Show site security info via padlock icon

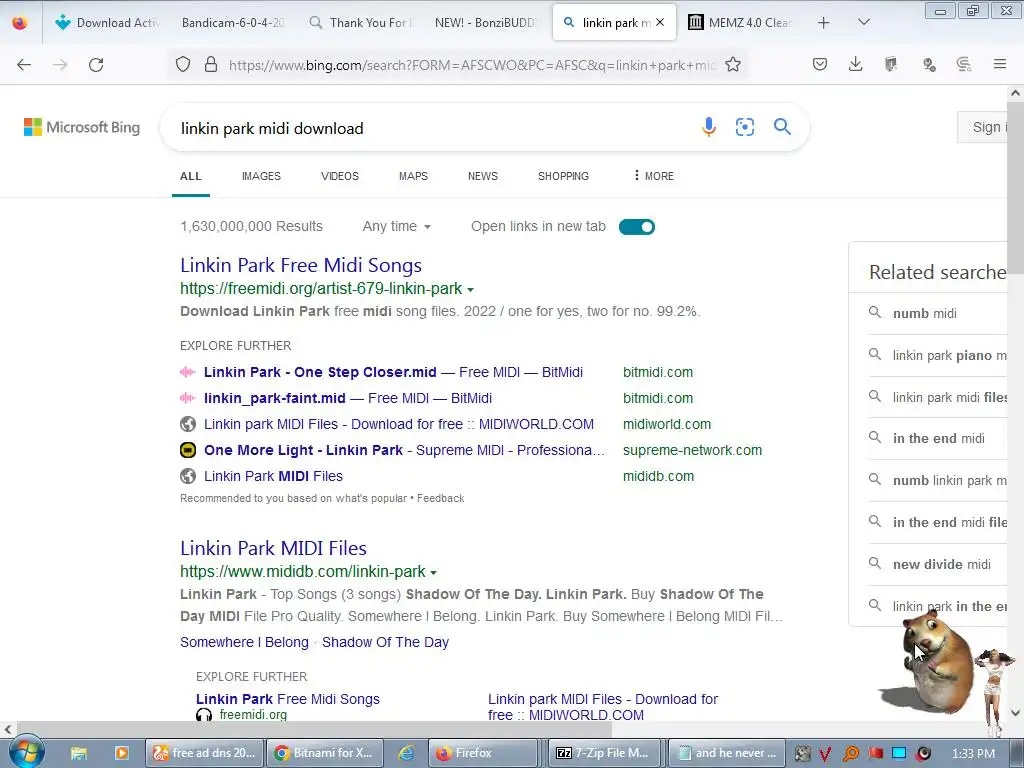210,64
